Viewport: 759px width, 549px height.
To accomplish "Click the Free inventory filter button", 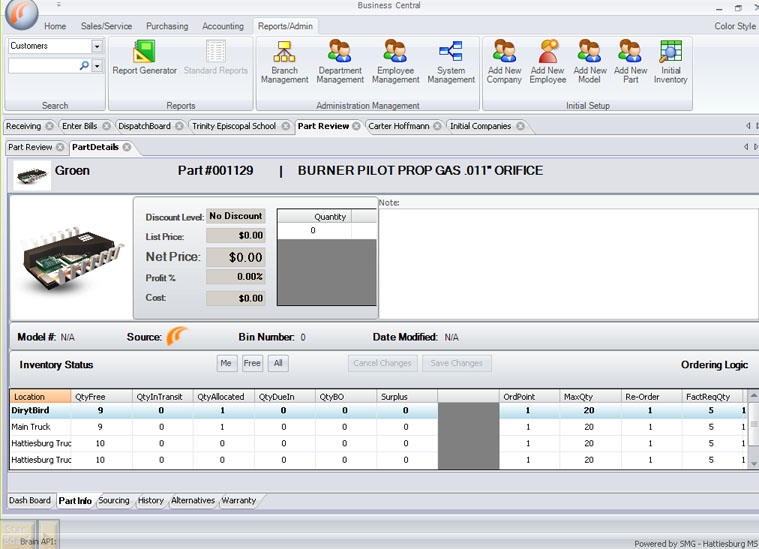I will (252, 363).
